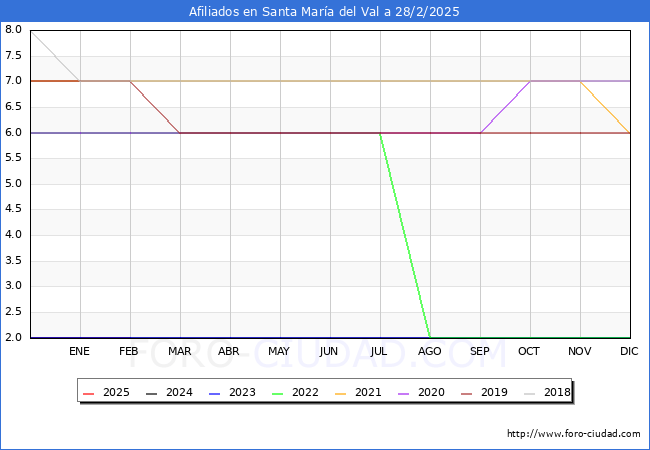This screenshot has width=650, height=450.
Task: Click the JUN month axis label
Action: (x=329, y=351)
